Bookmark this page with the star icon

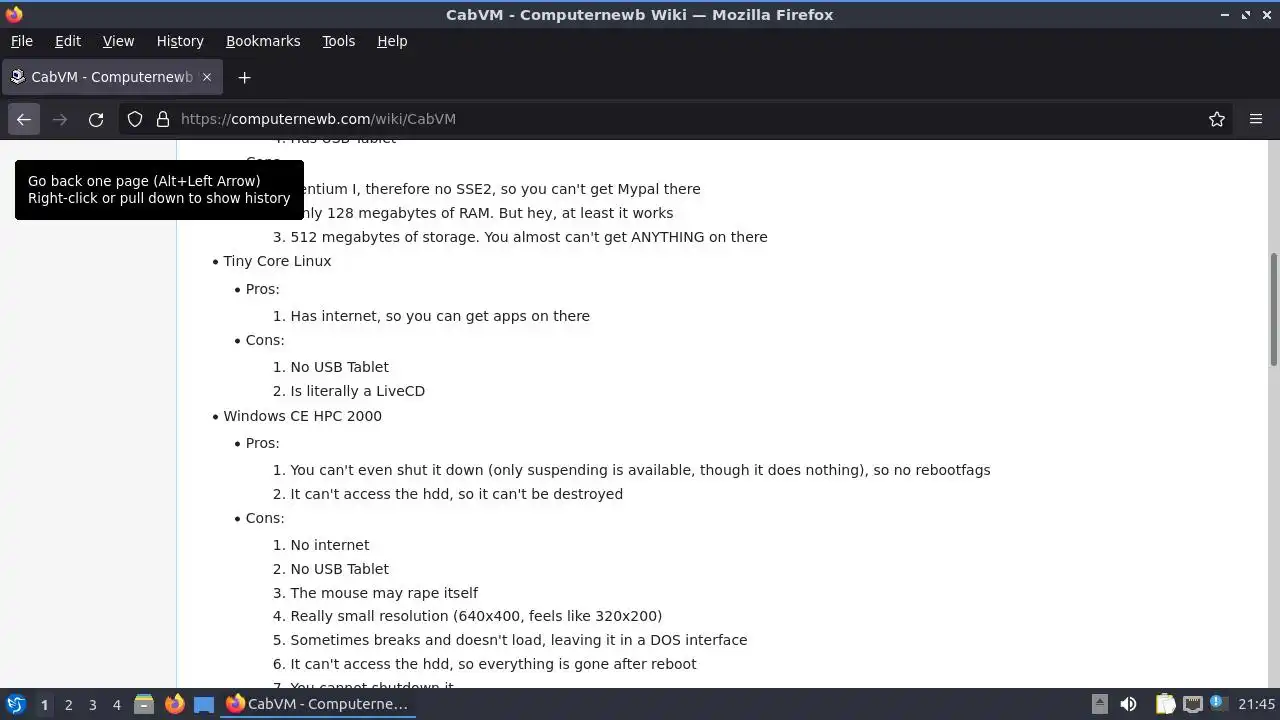click(1217, 119)
